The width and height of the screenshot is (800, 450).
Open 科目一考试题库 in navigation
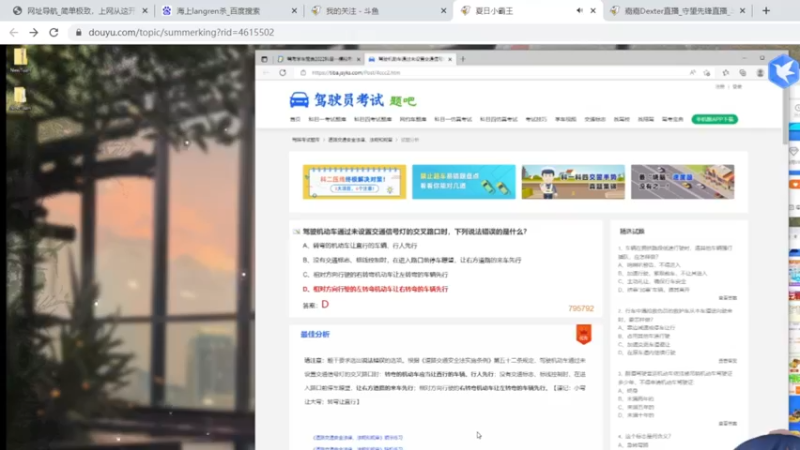[x=327, y=119]
